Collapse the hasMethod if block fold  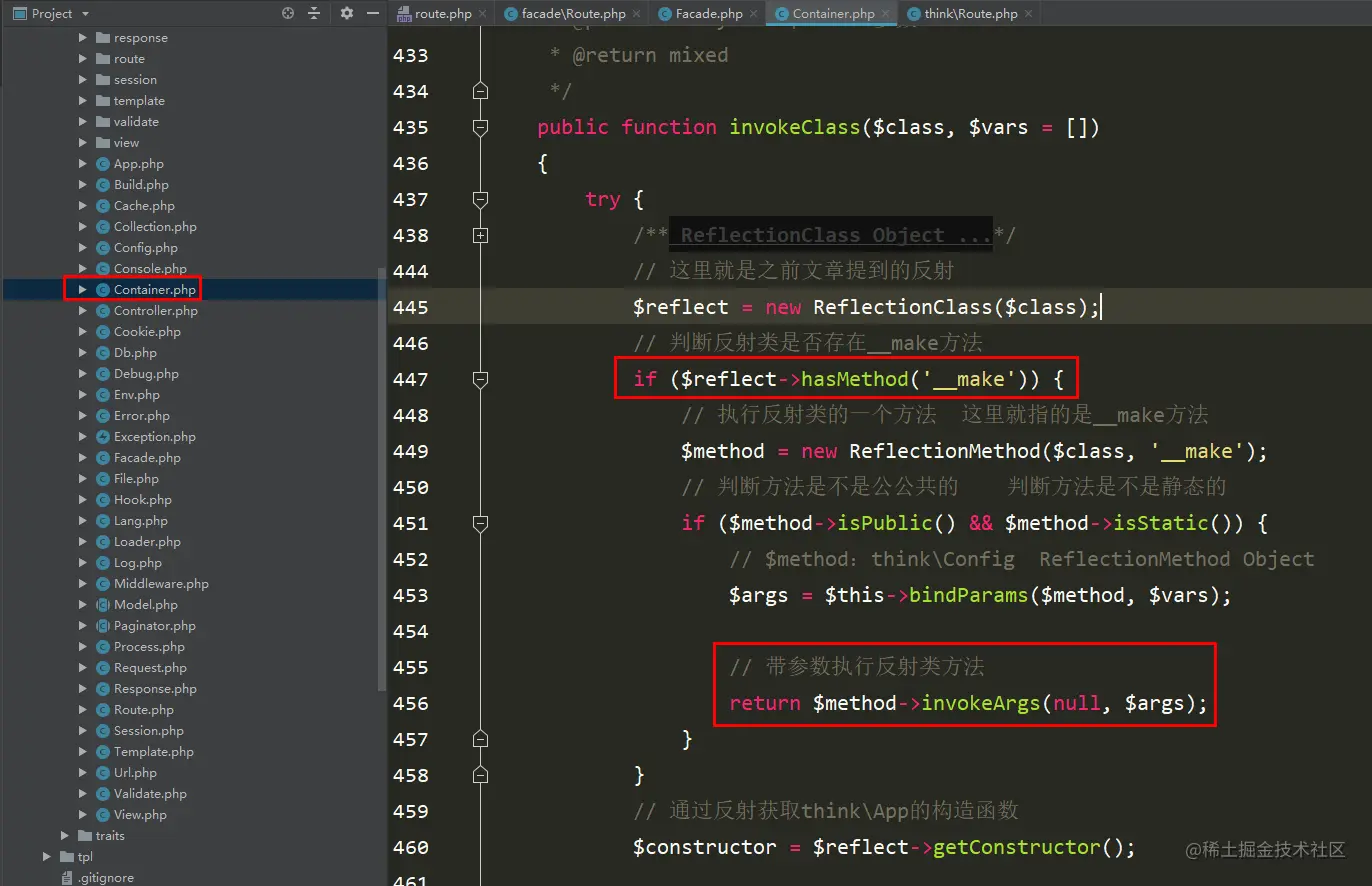click(480, 380)
